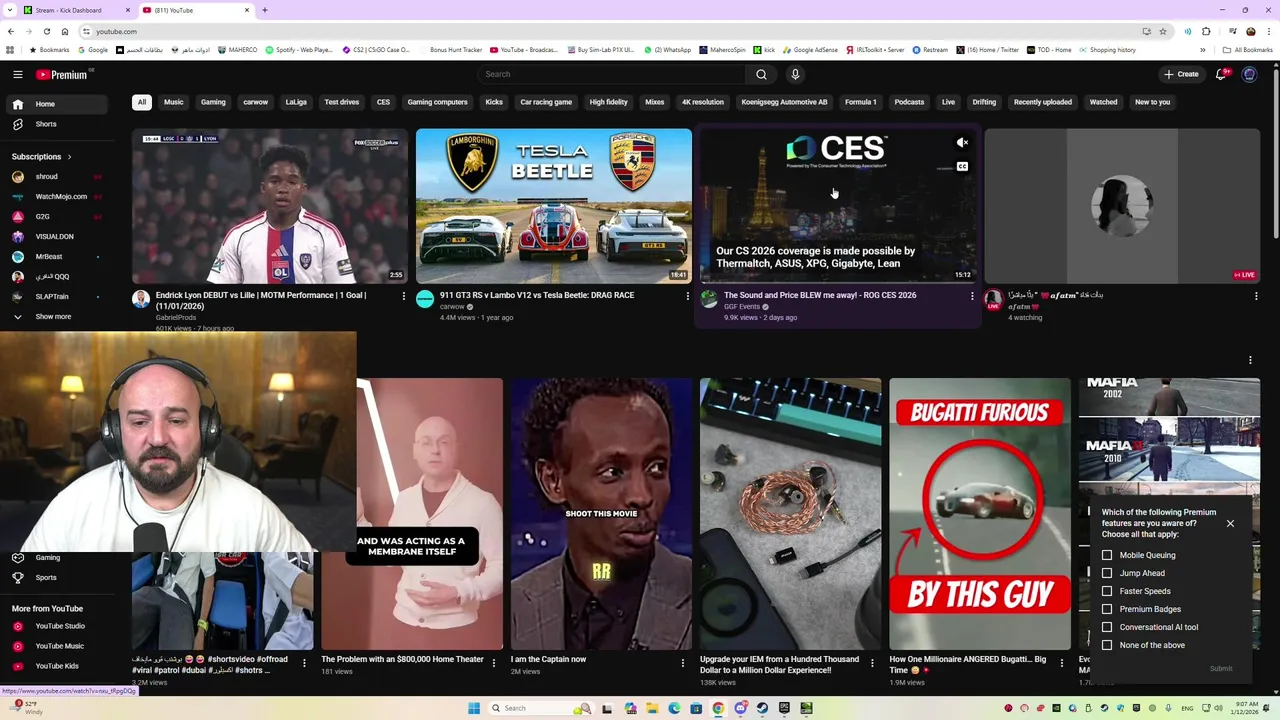Click the Submit button in the survey
The height and width of the screenshot is (720, 1280).
[1221, 669]
